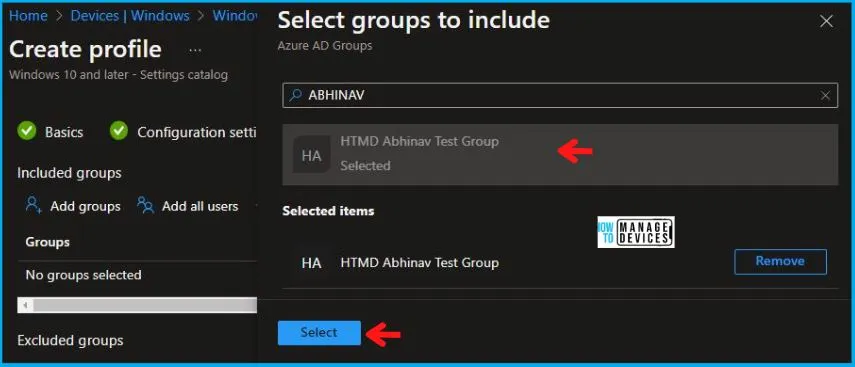The width and height of the screenshot is (855, 367).
Task: Close the Select groups to include panel
Action: click(826, 21)
